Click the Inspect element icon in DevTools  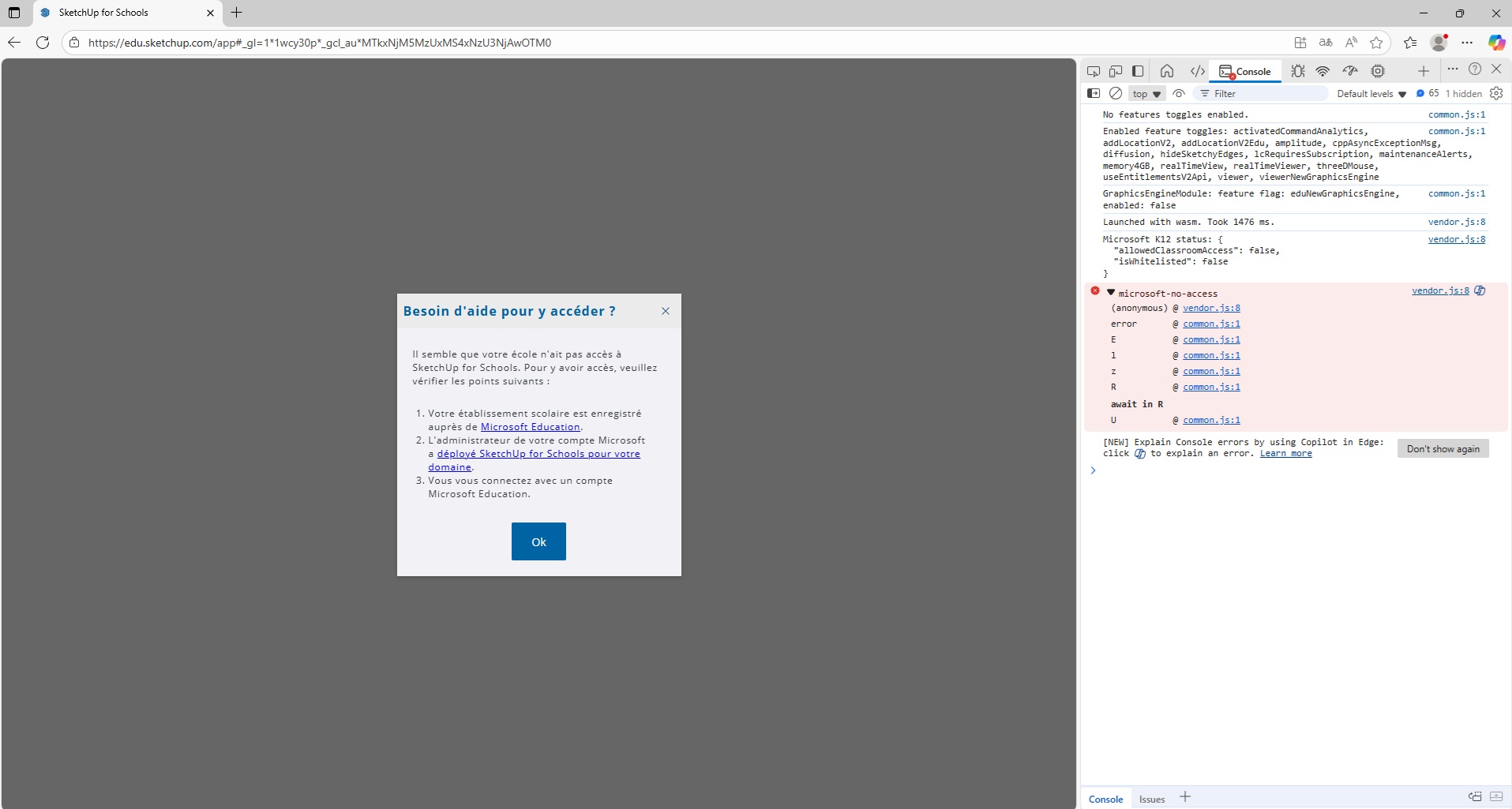point(1094,71)
